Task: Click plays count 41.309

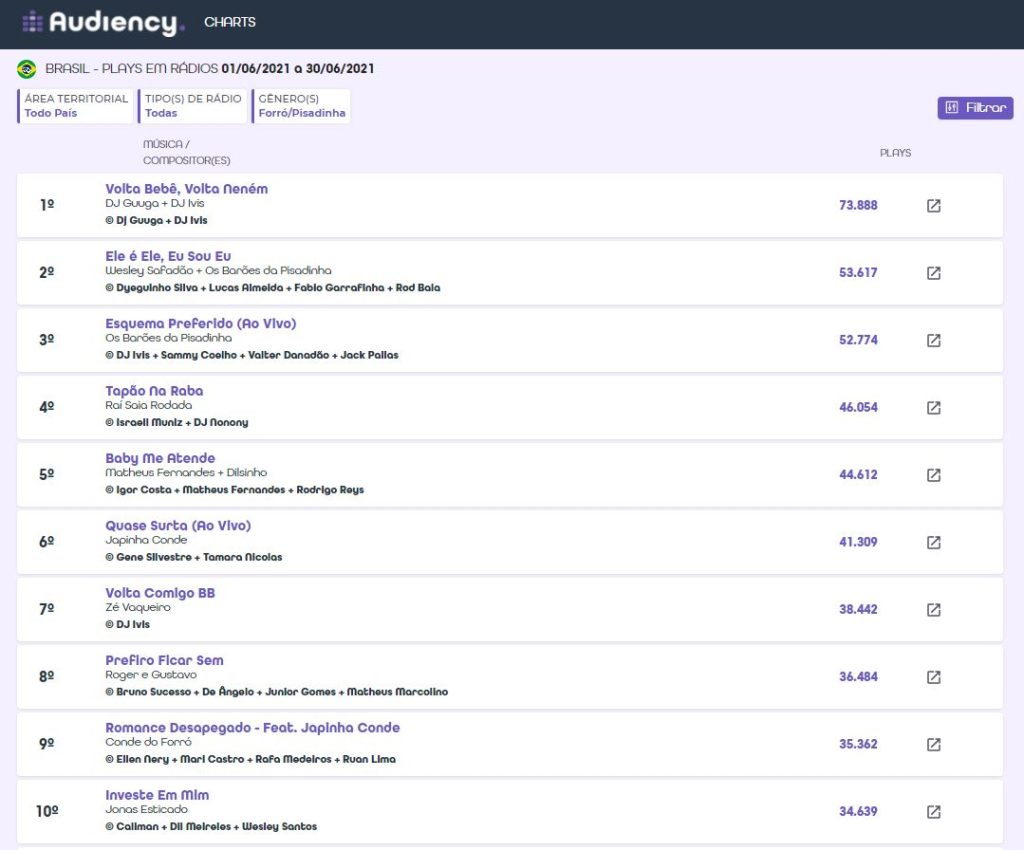Action: point(858,541)
